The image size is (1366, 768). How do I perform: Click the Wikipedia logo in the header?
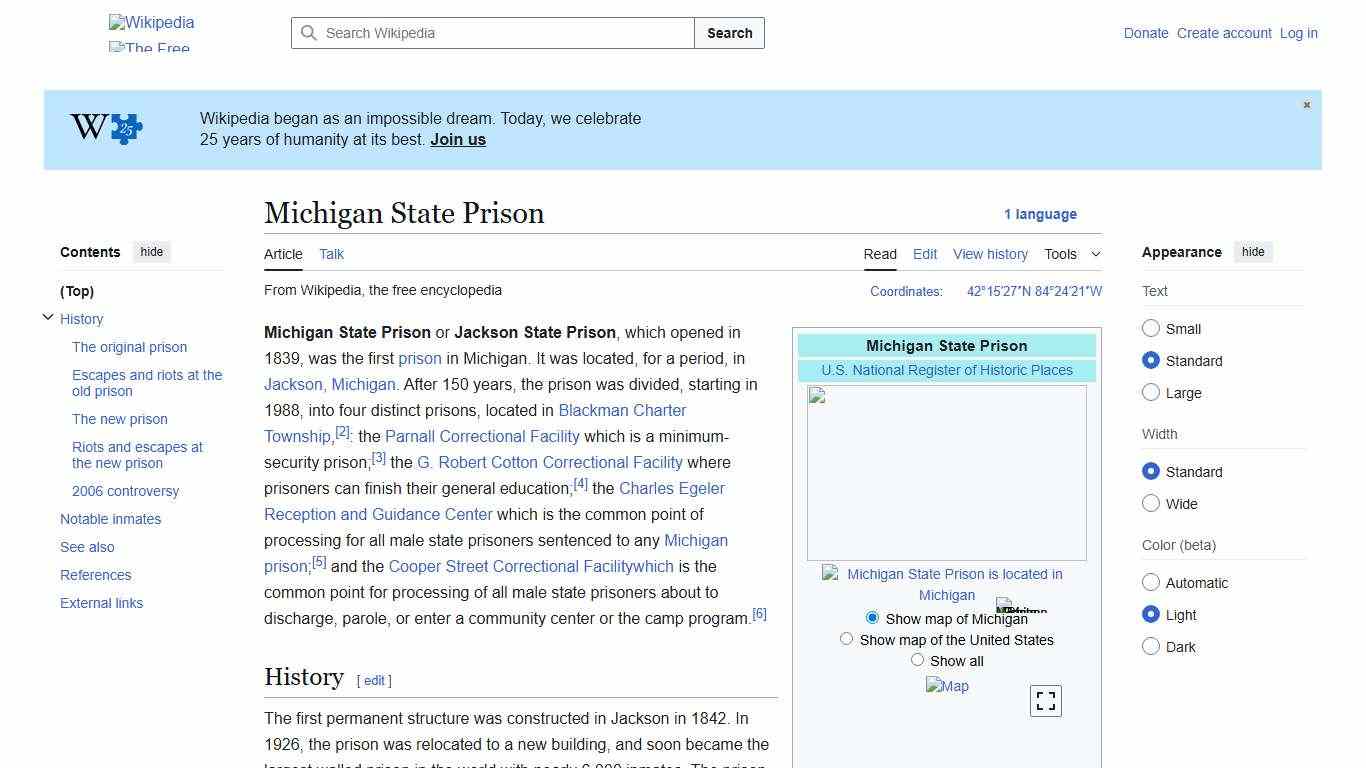pyautogui.click(x=151, y=22)
